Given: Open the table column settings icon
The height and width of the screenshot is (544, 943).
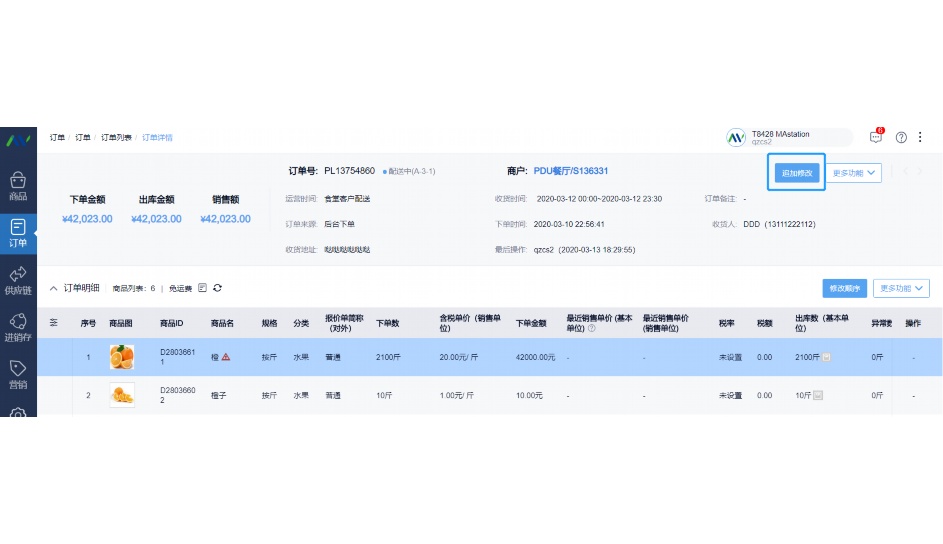Looking at the screenshot, I should 54,323.
